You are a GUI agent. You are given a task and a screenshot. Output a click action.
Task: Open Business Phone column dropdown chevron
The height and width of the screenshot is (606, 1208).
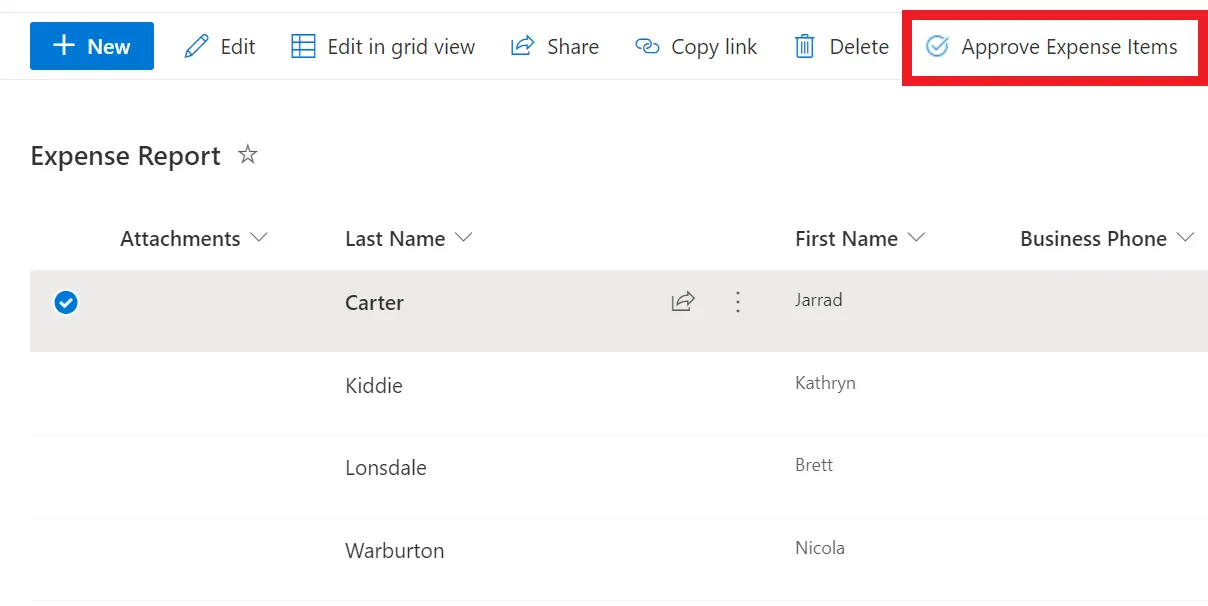click(1186, 238)
